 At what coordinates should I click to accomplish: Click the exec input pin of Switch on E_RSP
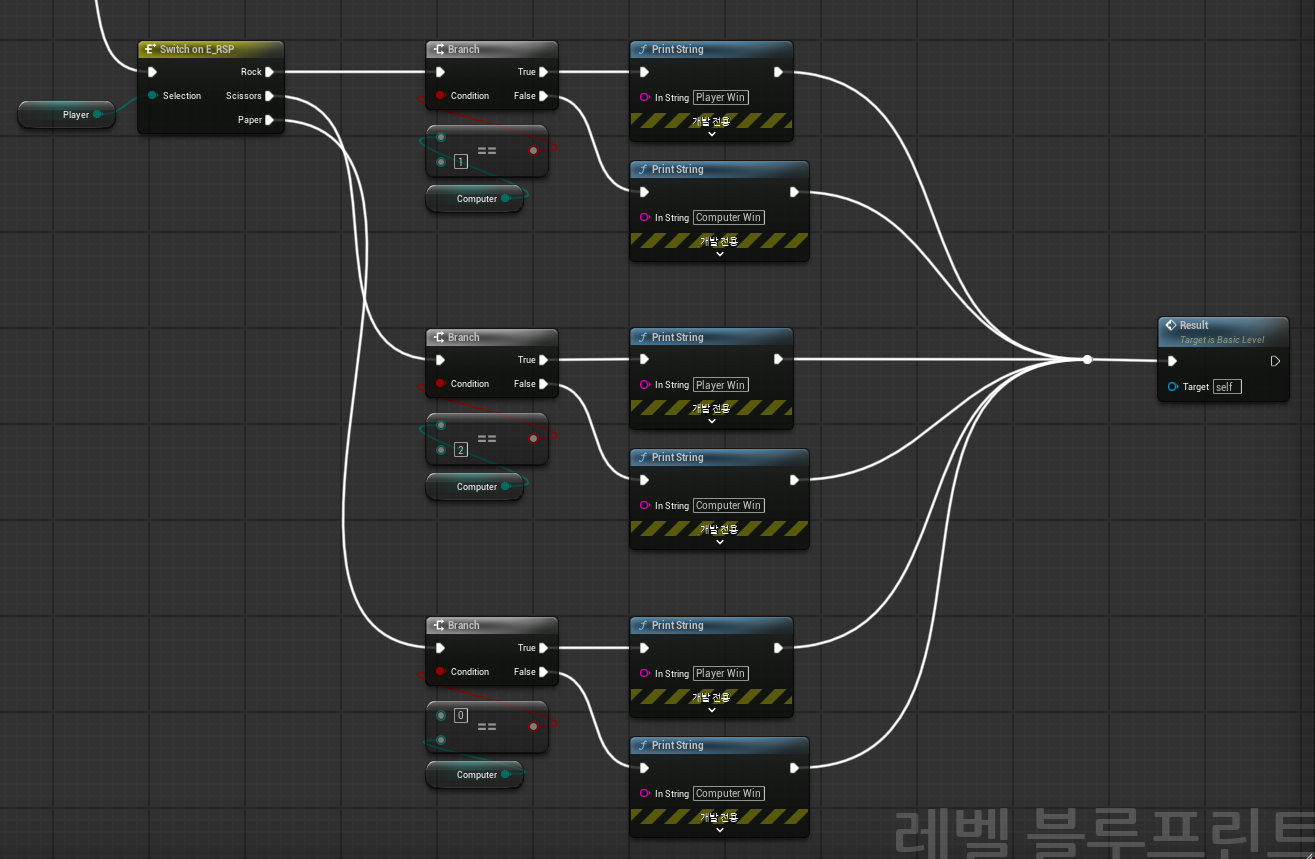152,72
